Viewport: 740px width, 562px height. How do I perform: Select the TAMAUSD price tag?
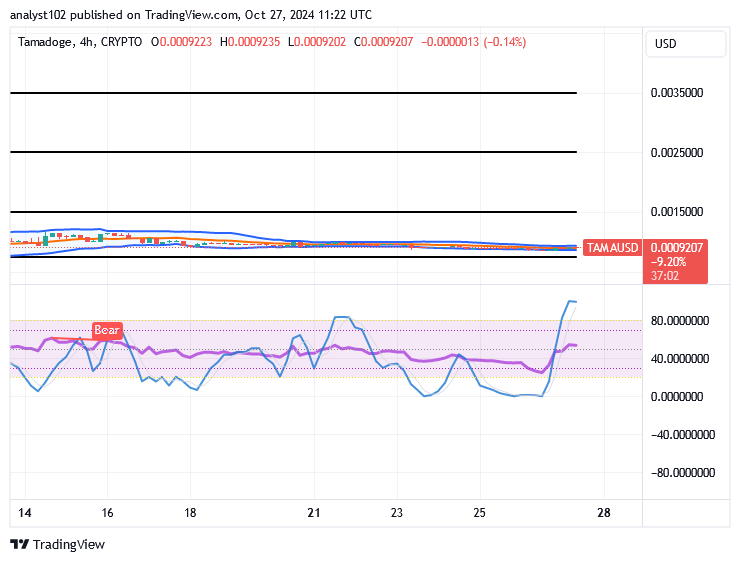point(612,247)
